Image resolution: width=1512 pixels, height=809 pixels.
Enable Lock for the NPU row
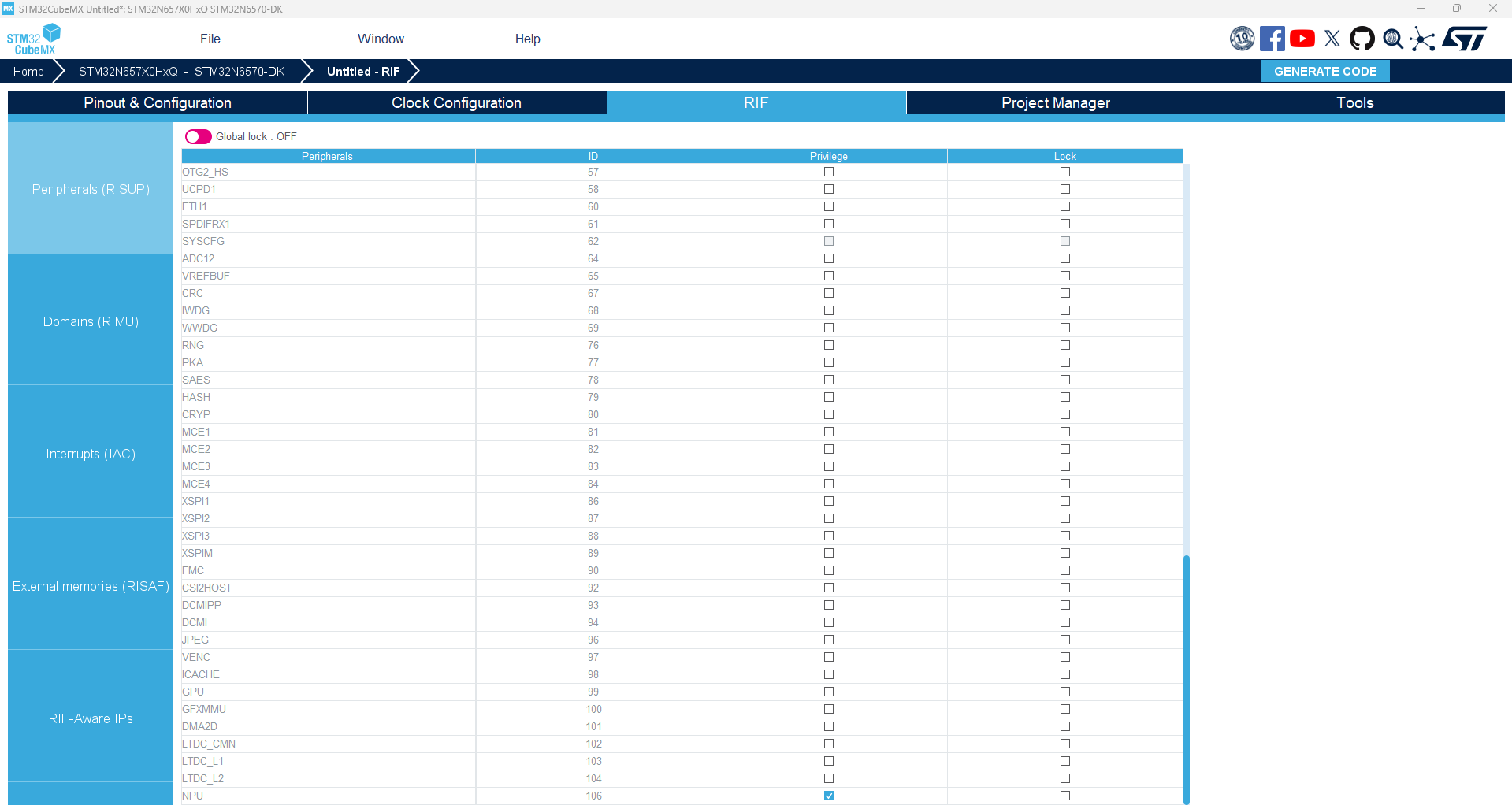[x=1065, y=796]
